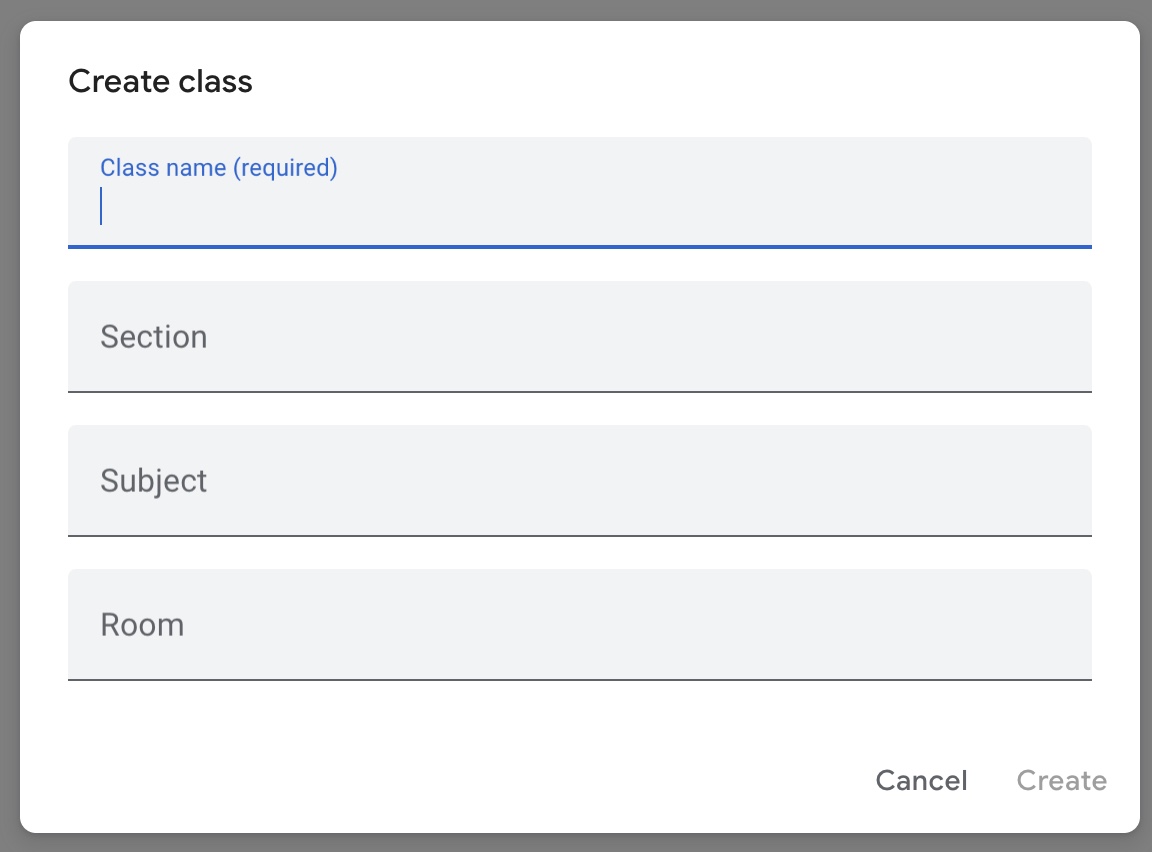Click the Class name label text
The height and width of the screenshot is (852, 1152).
(219, 167)
